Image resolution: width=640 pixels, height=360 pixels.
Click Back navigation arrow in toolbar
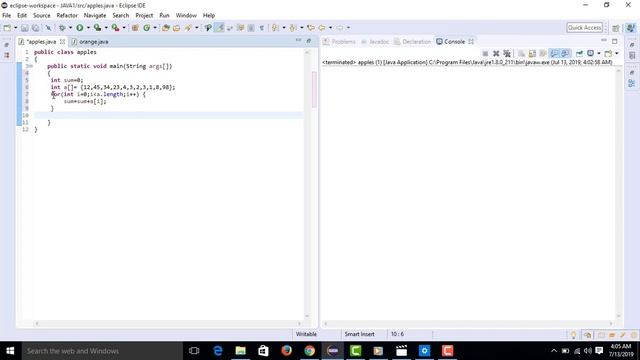tap(322, 28)
